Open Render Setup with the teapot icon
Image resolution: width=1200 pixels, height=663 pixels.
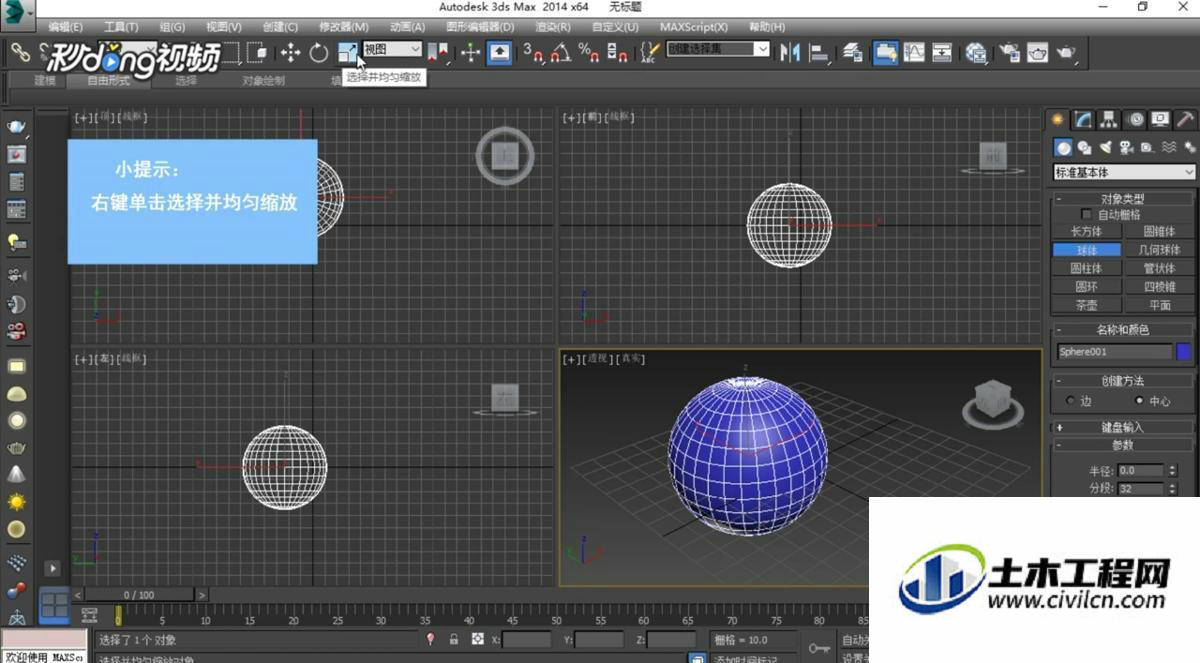click(x=1010, y=53)
